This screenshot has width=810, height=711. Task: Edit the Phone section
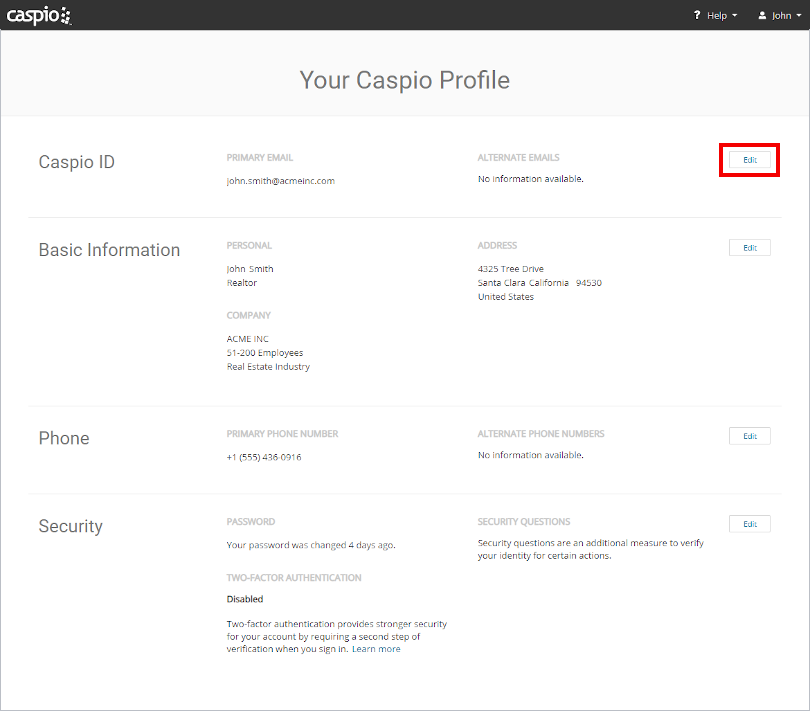pos(750,436)
